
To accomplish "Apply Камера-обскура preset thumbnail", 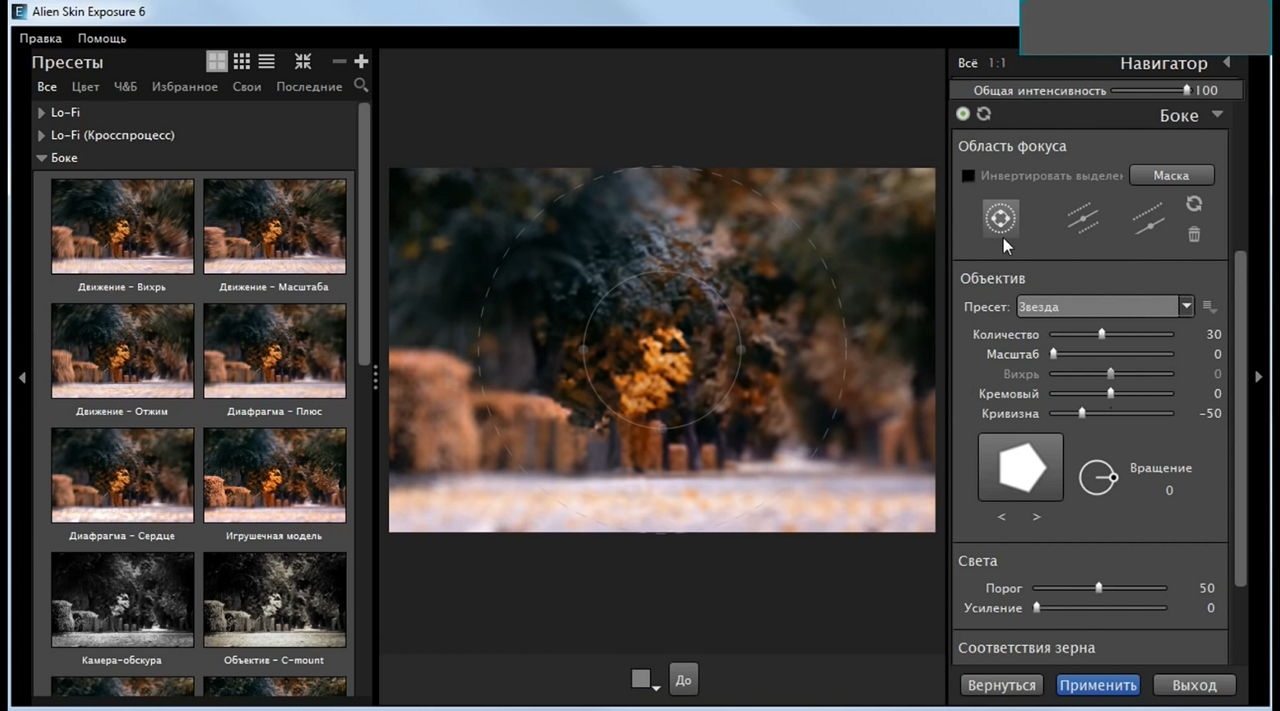I will [122, 600].
